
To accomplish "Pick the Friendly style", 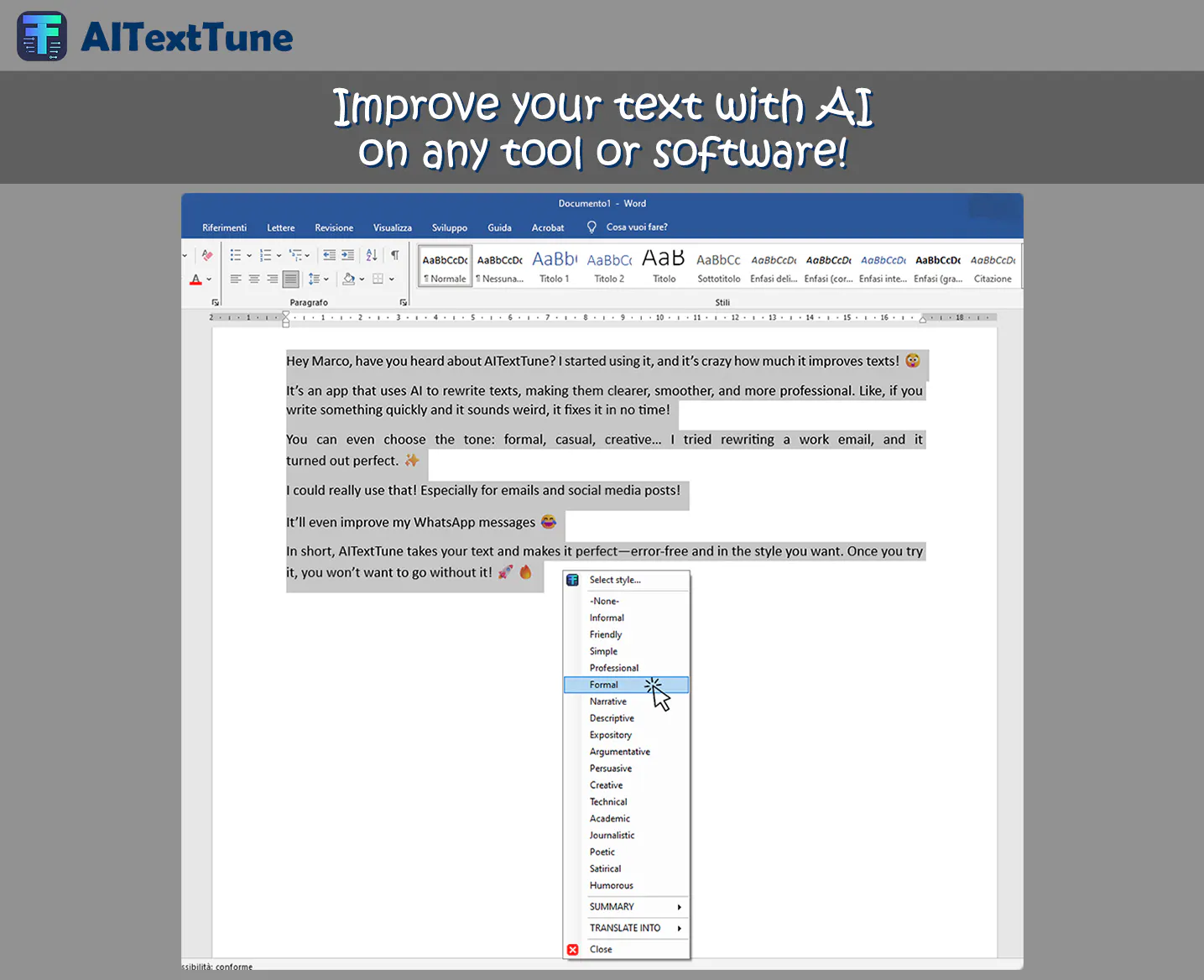I will pyautogui.click(x=627, y=634).
